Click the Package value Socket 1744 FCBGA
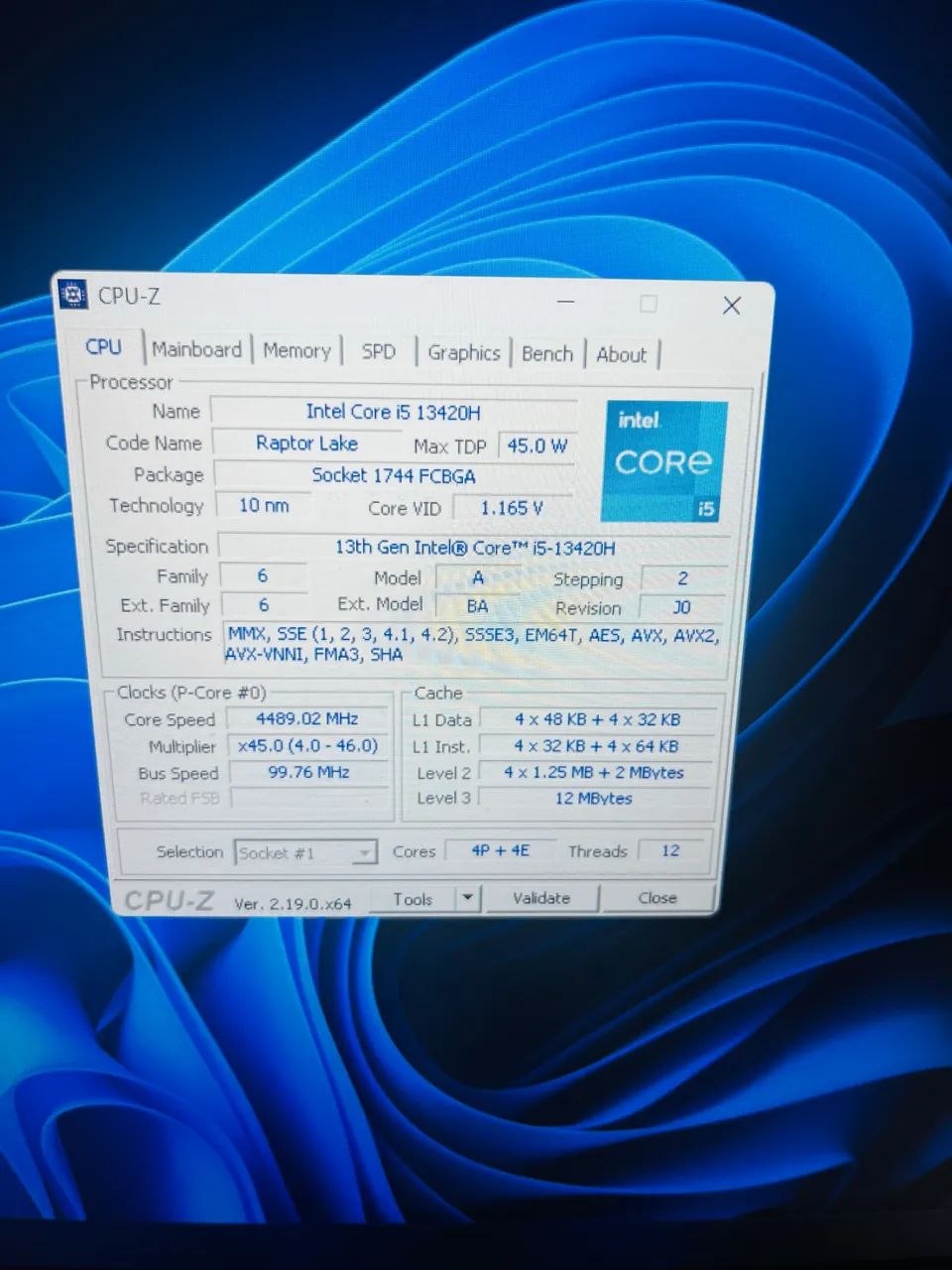Screen dimensions: 952x1270 coord(393,475)
